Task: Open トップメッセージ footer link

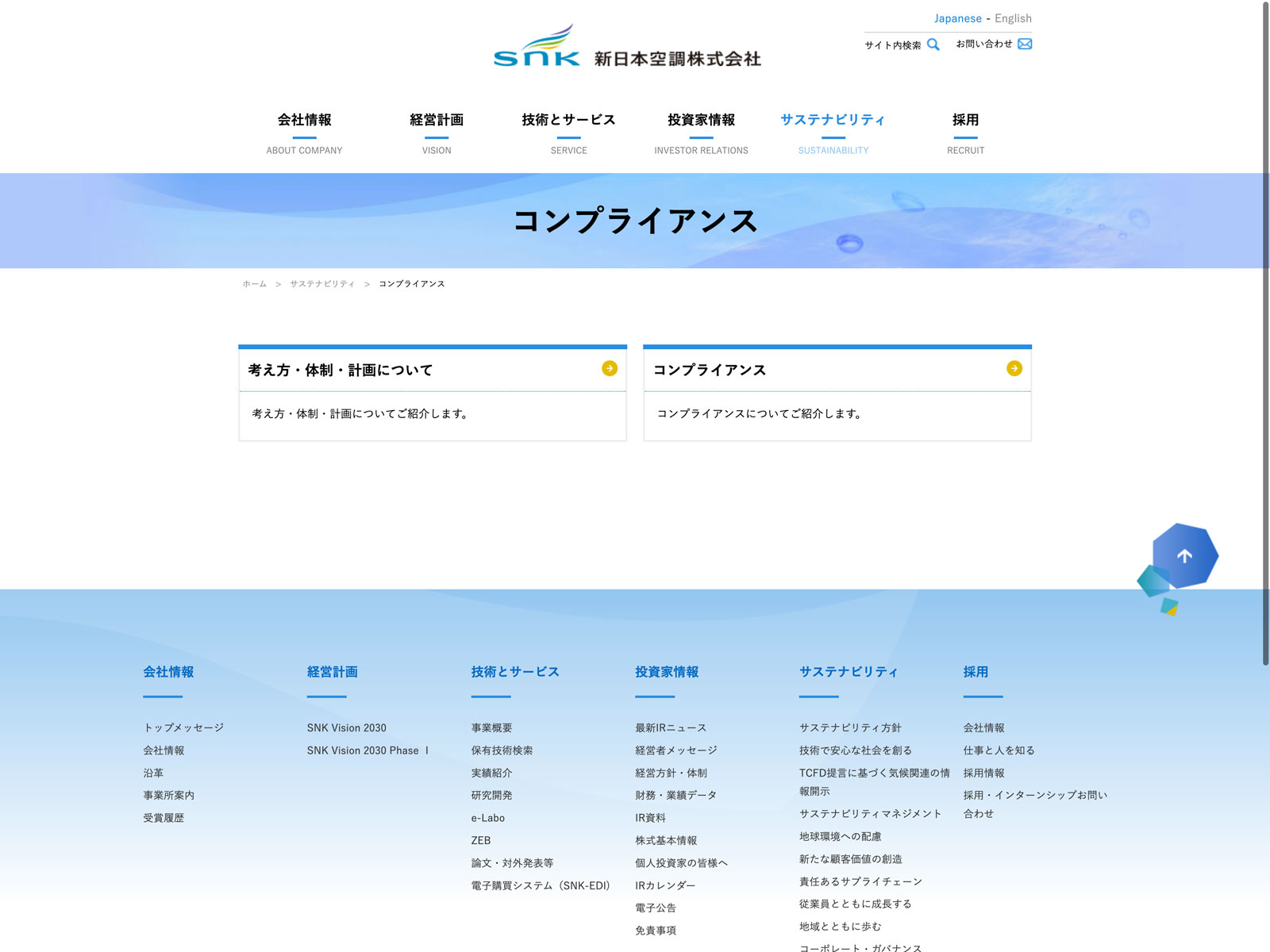Action: tap(183, 727)
